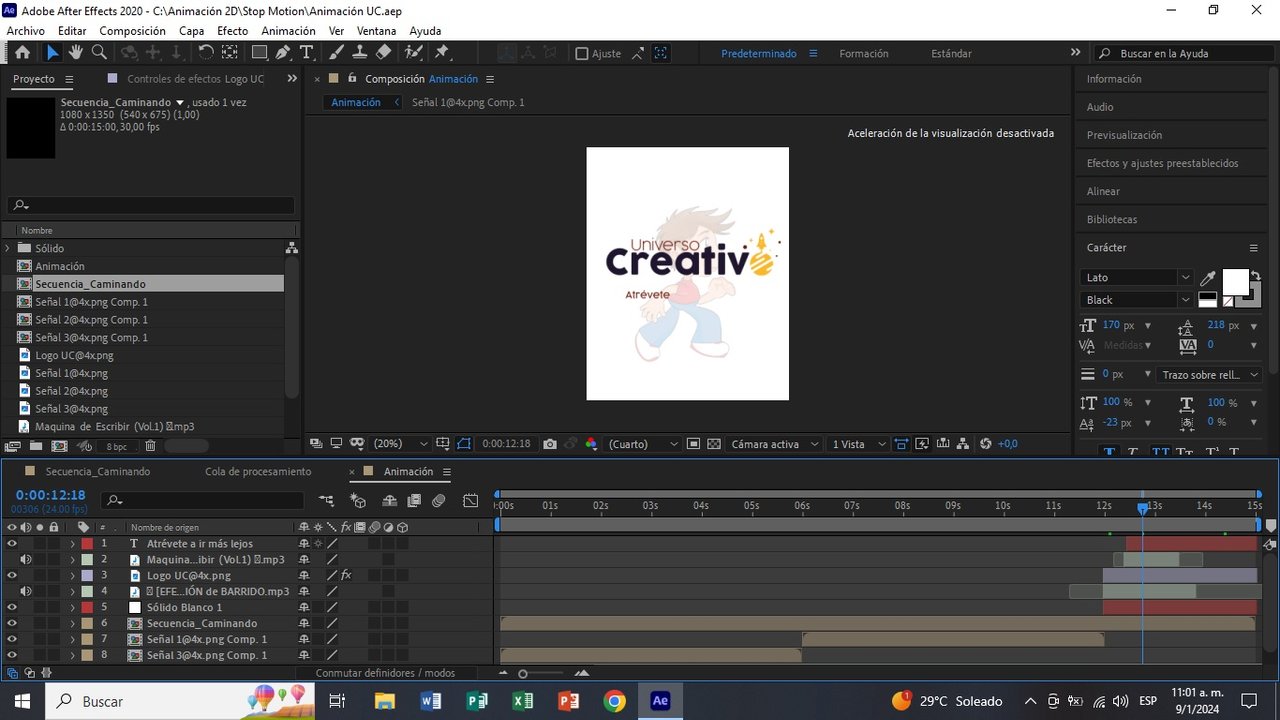The height and width of the screenshot is (720, 1280).
Task: Hide the Logo UC@4x.png layer
Action: click(12, 576)
